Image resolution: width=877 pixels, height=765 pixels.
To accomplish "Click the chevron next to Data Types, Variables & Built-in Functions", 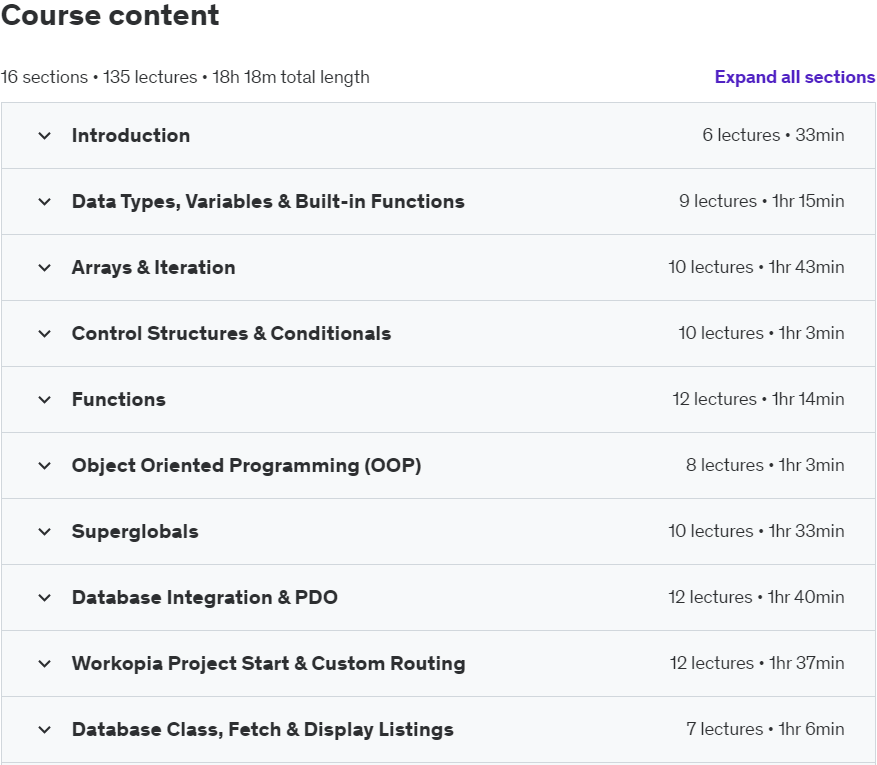I will (44, 202).
